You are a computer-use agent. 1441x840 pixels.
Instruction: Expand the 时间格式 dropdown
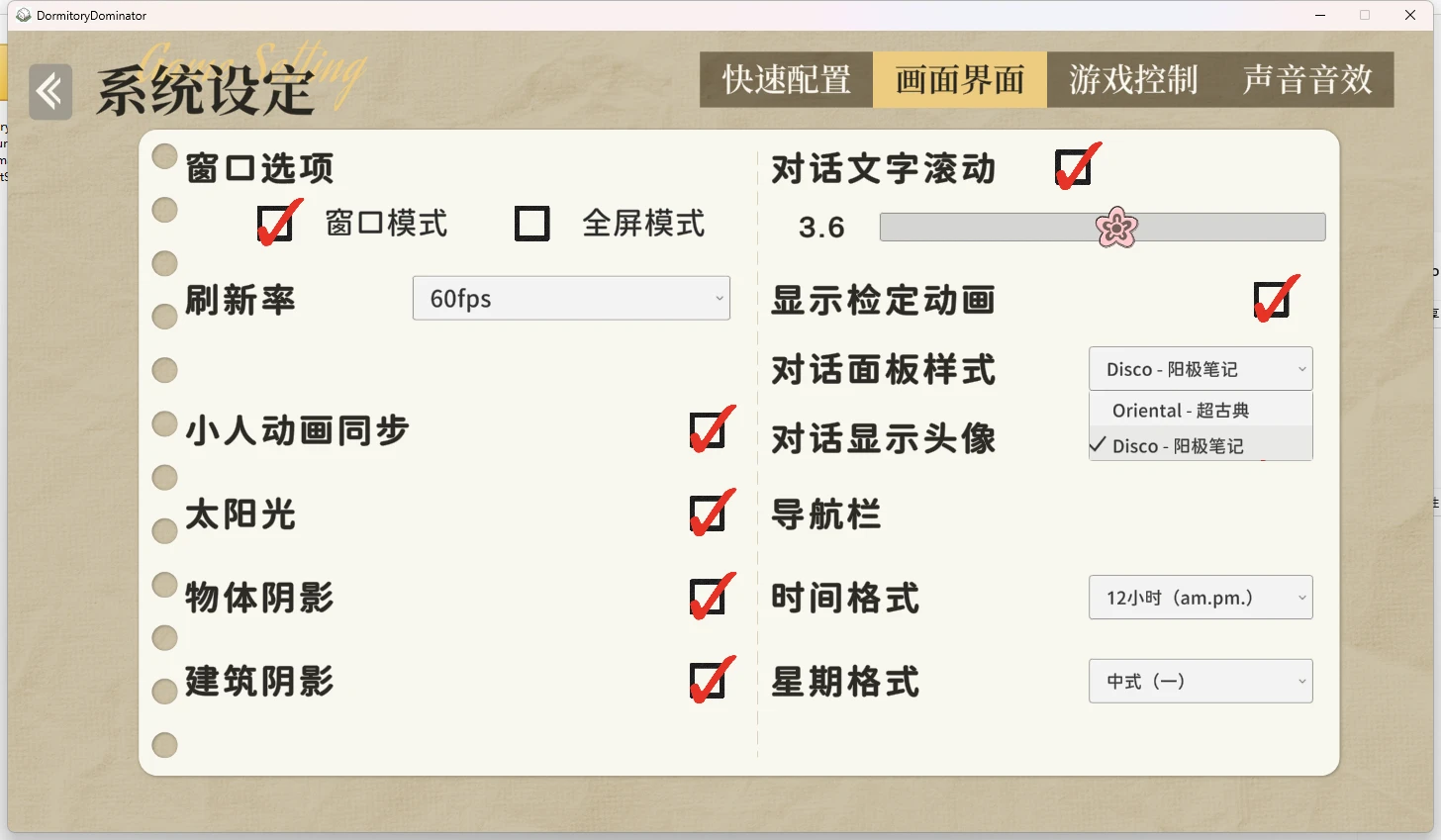1201,598
